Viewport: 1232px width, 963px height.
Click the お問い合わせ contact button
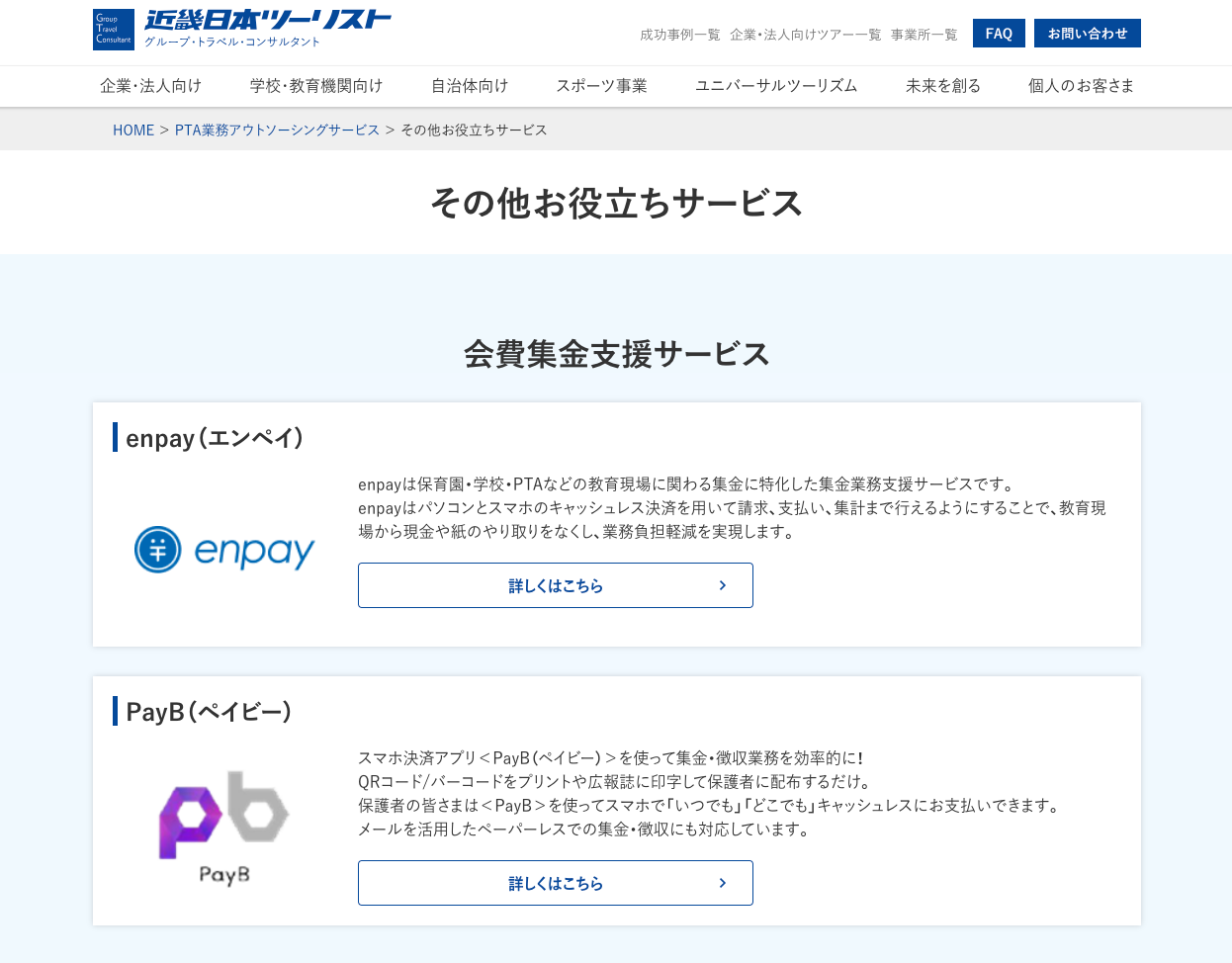click(x=1087, y=34)
